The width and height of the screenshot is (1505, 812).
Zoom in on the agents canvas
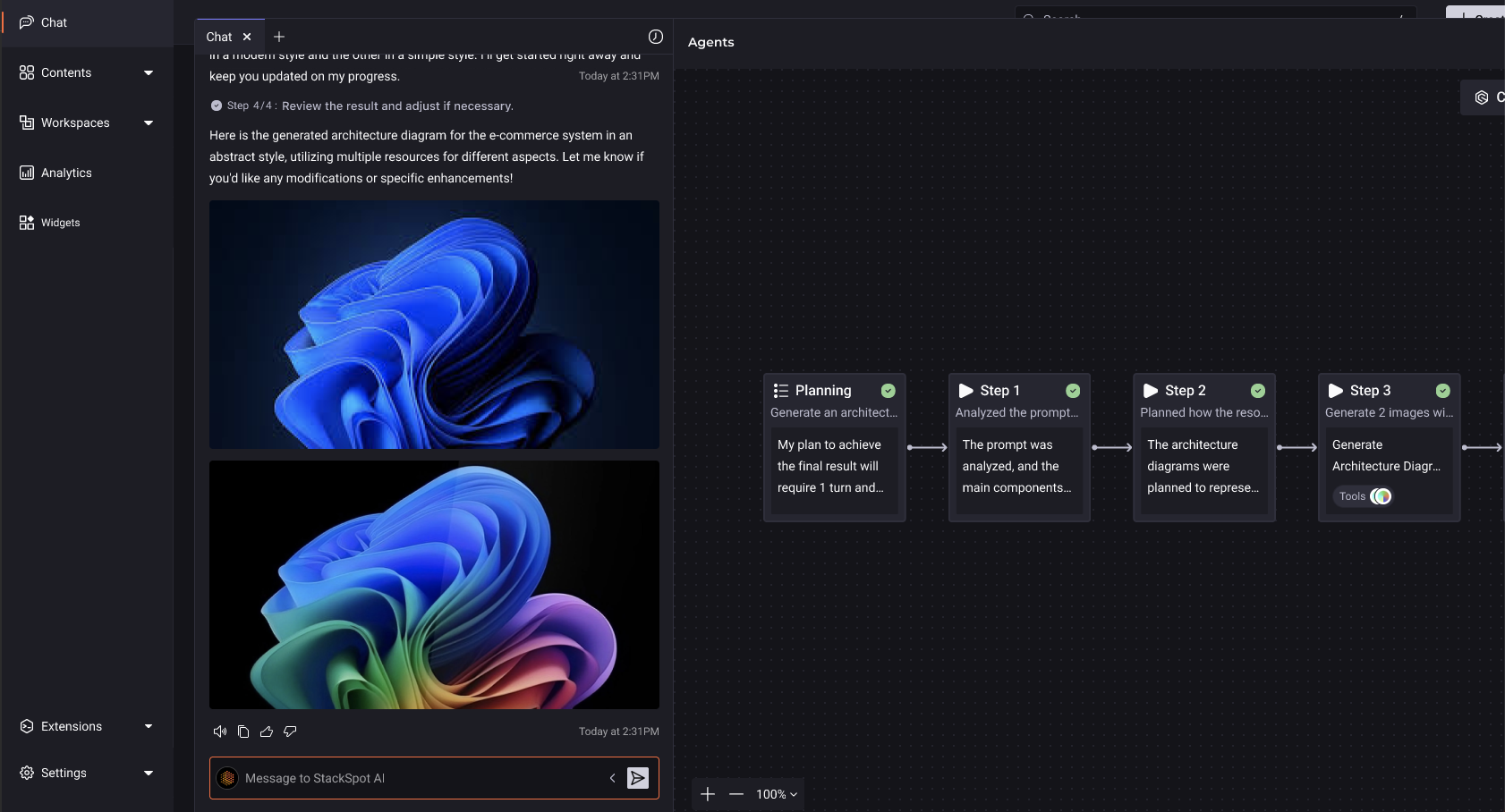(x=708, y=794)
